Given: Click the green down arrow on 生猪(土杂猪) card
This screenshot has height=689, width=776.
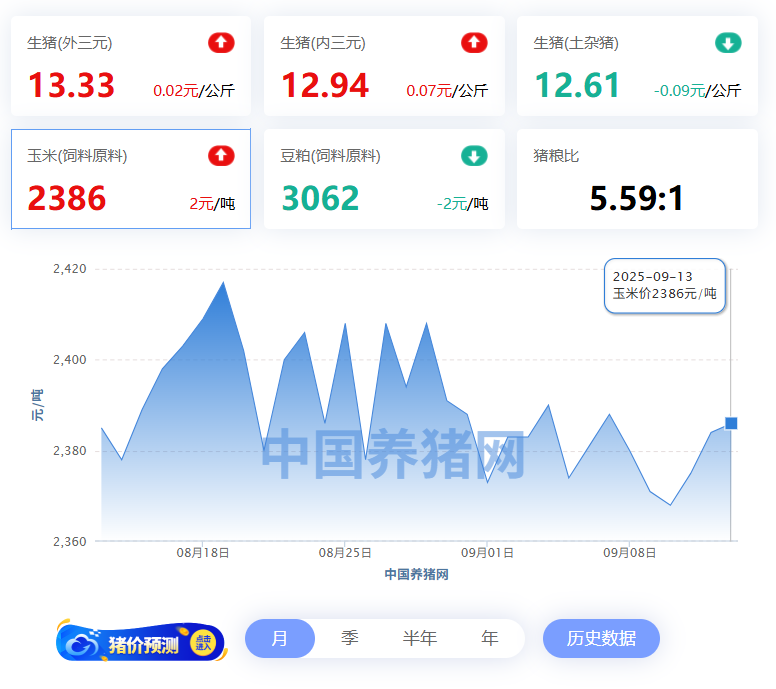Looking at the screenshot, I should pyautogui.click(x=728, y=43).
